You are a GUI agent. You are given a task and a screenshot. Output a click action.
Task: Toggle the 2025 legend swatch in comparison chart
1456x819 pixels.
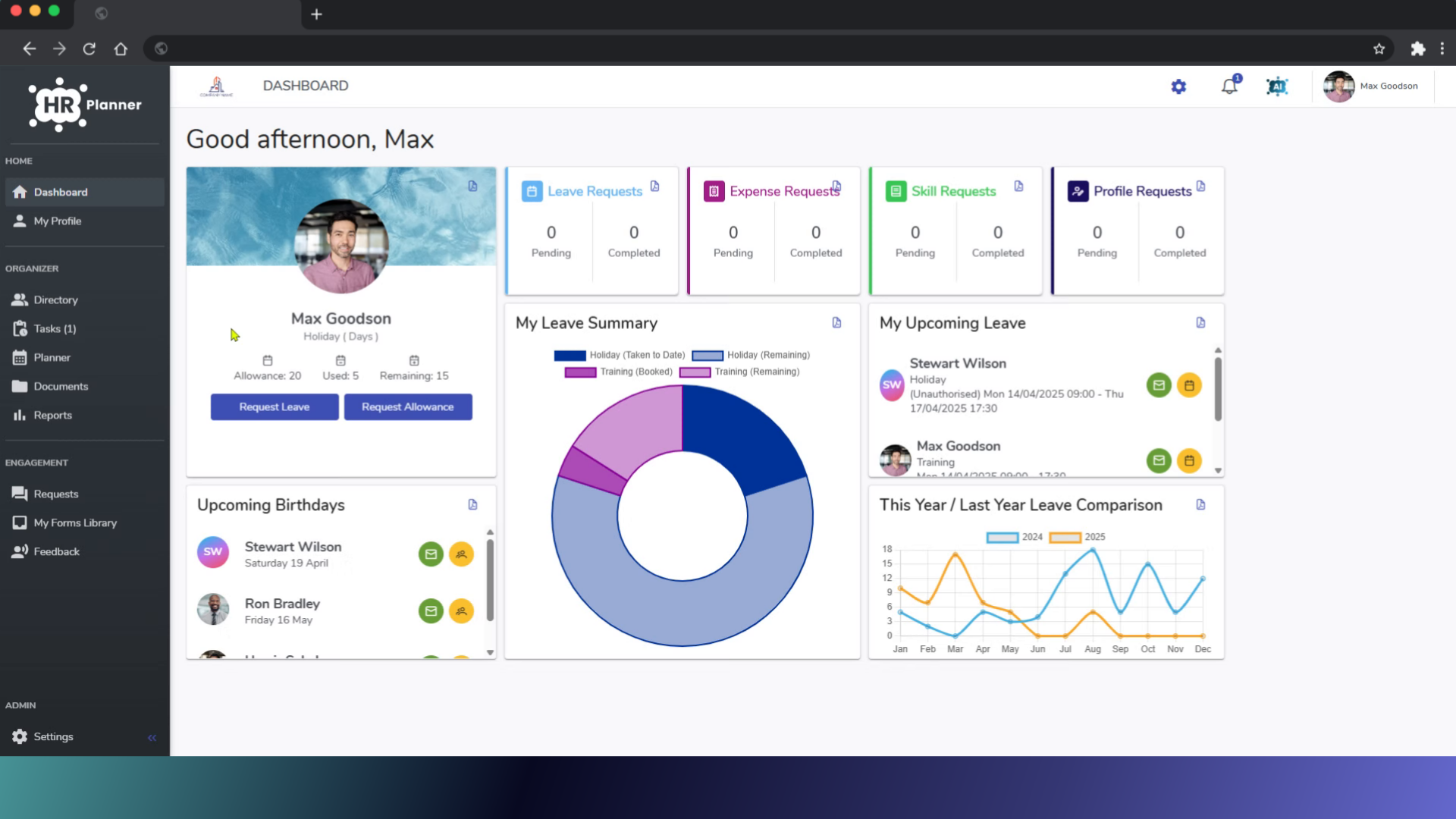(x=1065, y=537)
